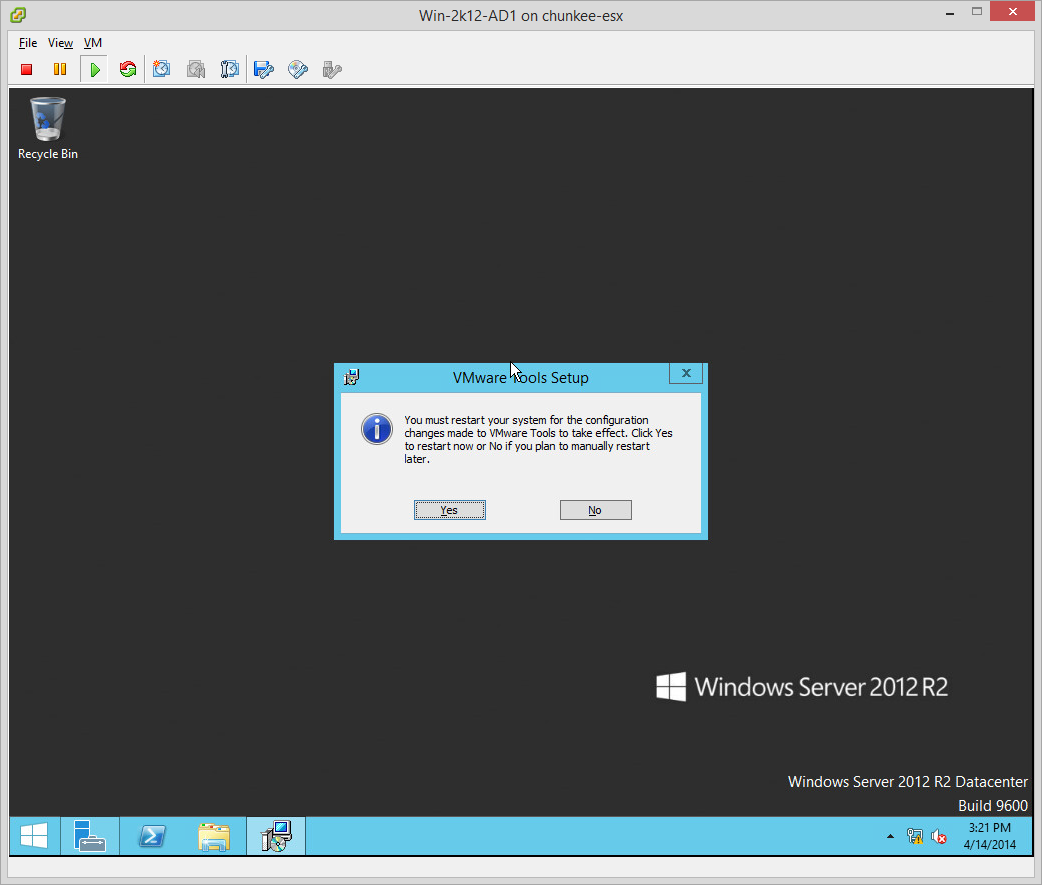Image resolution: width=1042 pixels, height=885 pixels.
Task: Open the View menu
Action: click(60, 43)
